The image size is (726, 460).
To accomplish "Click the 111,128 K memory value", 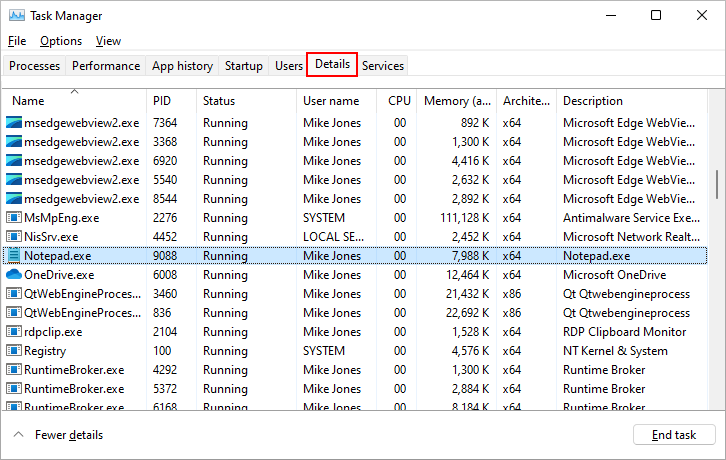I will click(464, 218).
